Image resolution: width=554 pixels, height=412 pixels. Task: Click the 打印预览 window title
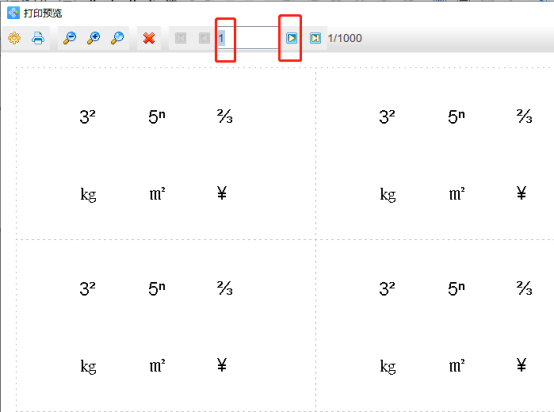click(x=43, y=13)
